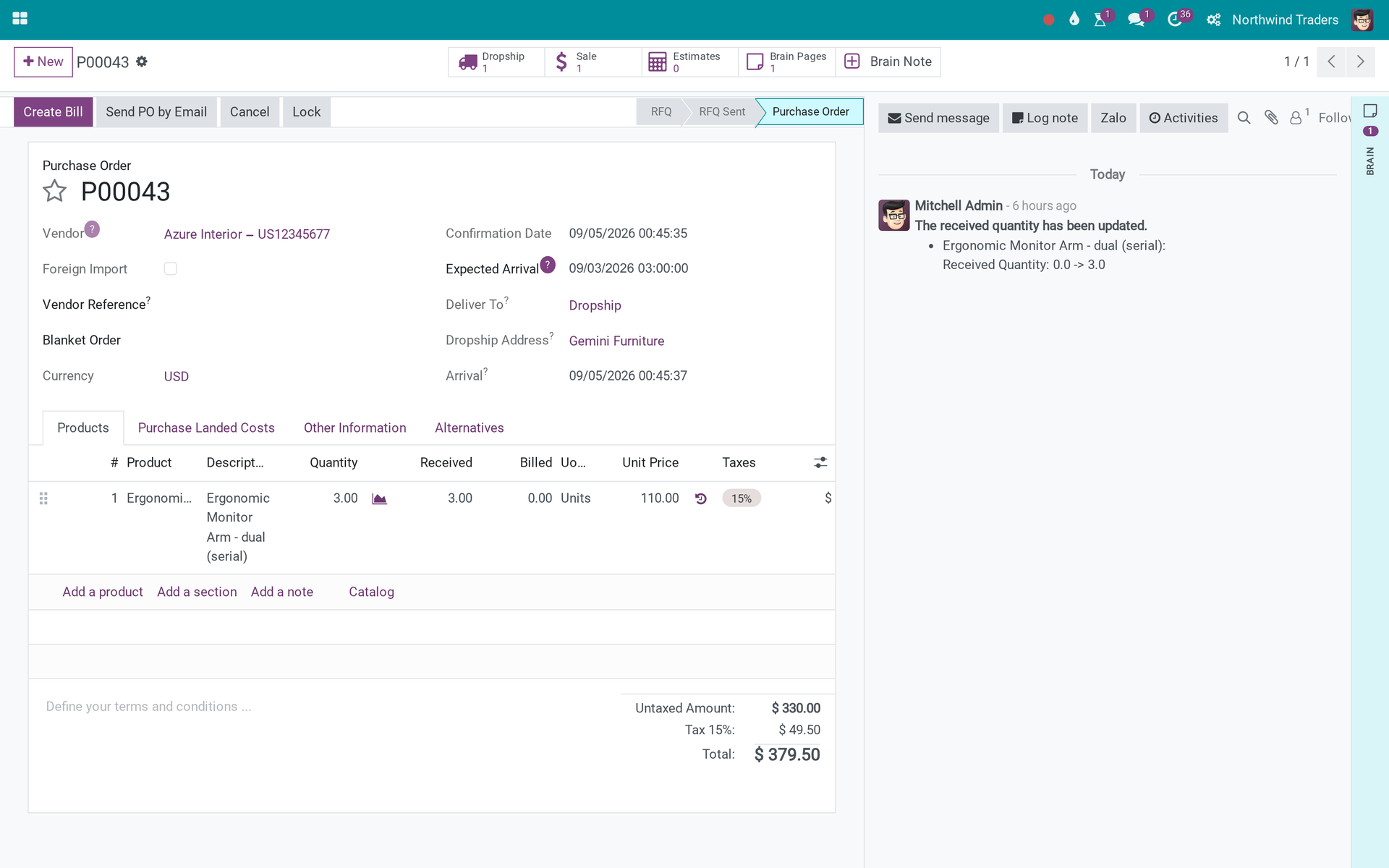Click the red recording dot icon
Image resolution: width=1389 pixels, height=868 pixels.
1048,20
